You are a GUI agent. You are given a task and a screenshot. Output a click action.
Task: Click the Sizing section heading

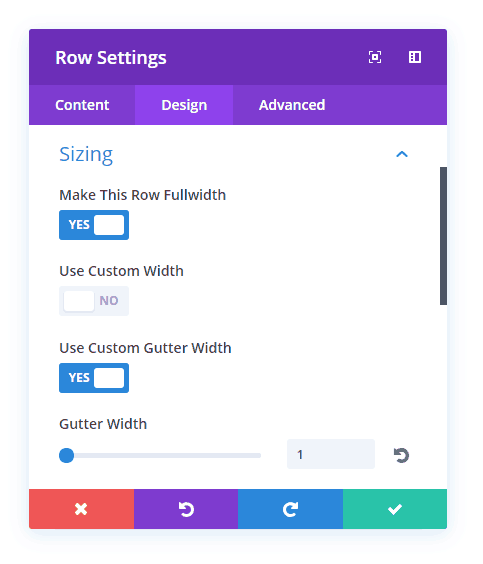coord(86,155)
